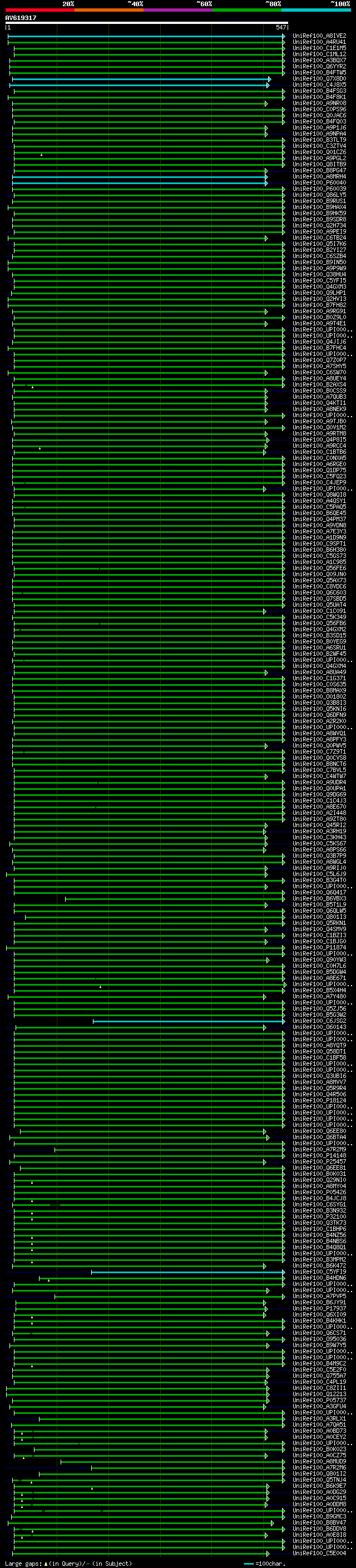The height and width of the screenshot is (1568, 356).
Task: Click the query end position 547
Action: 281,27
